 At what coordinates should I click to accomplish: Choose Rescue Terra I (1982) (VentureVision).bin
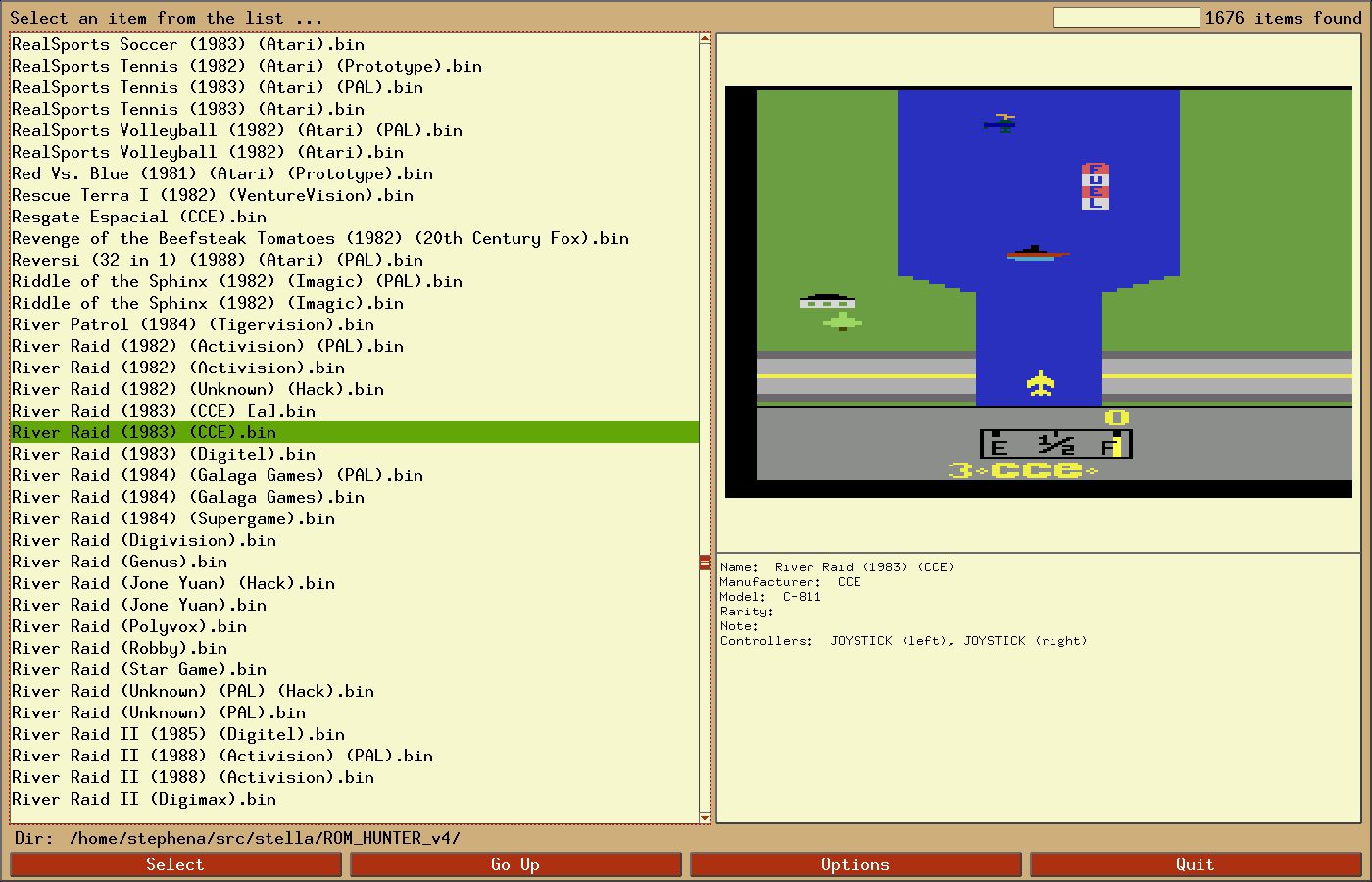tap(213, 195)
